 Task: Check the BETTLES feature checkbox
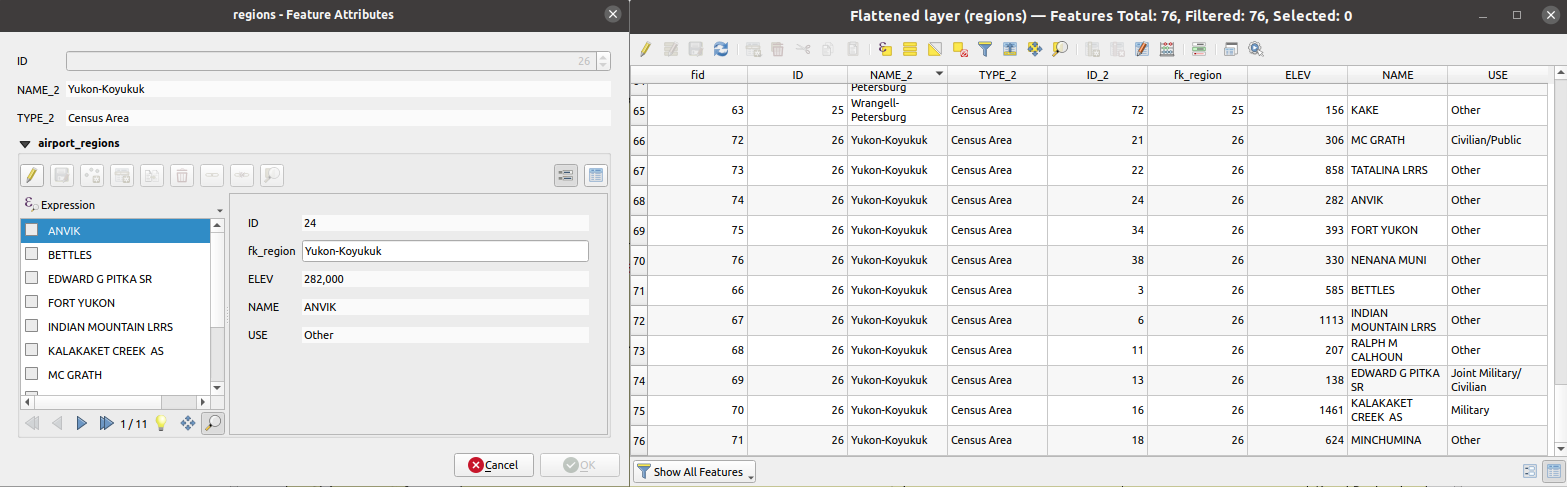[32, 254]
